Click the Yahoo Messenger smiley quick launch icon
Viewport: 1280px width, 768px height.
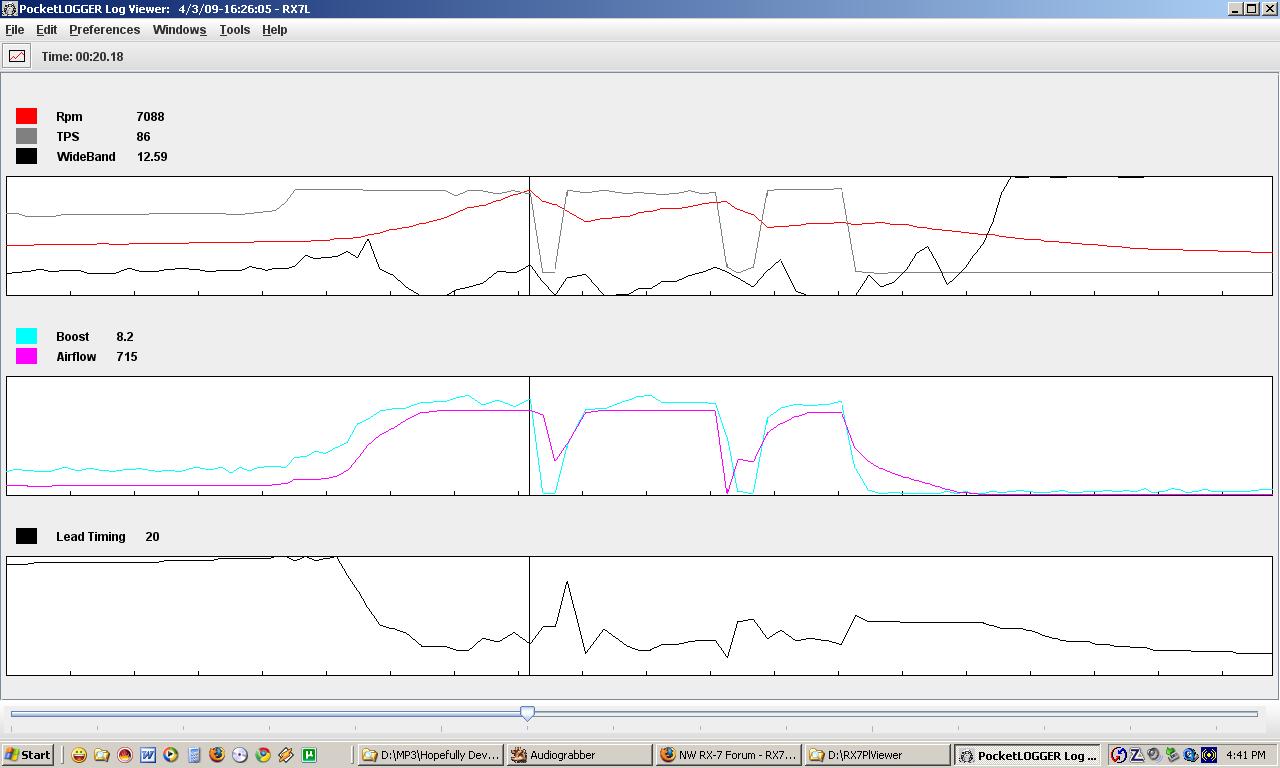coord(79,755)
